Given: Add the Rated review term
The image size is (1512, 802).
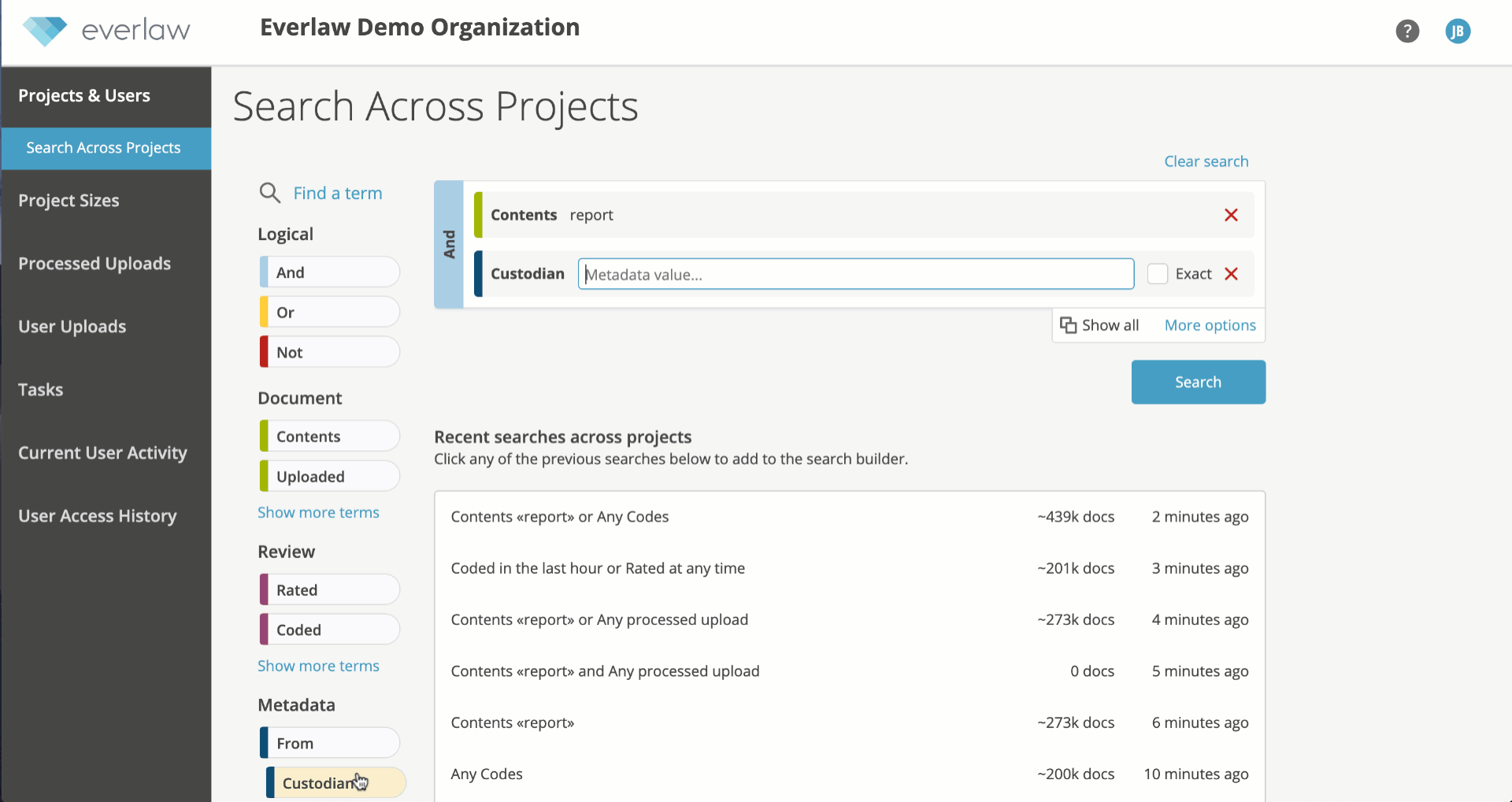Looking at the screenshot, I should click(329, 589).
